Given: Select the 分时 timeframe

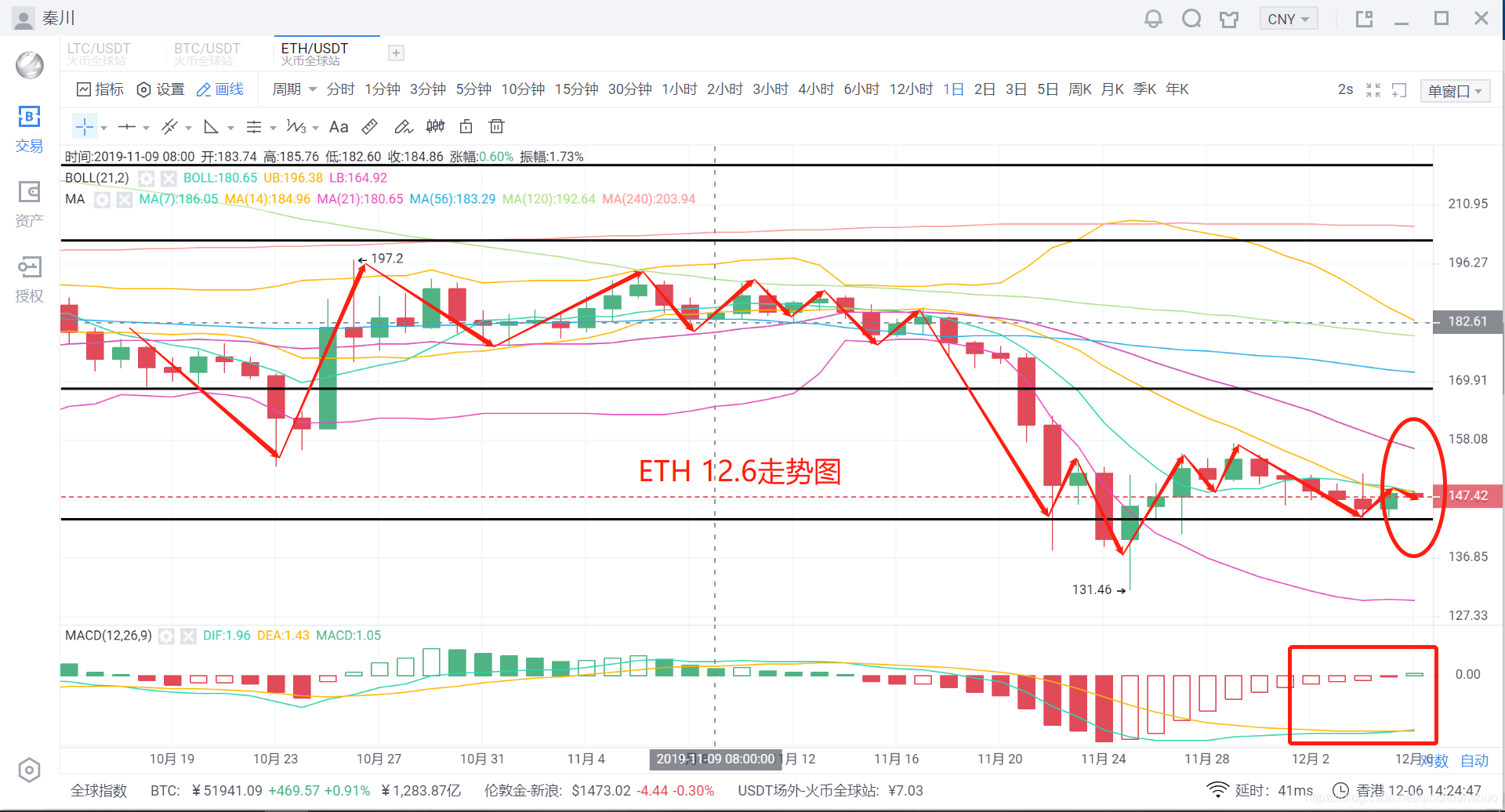Looking at the screenshot, I should [341, 89].
